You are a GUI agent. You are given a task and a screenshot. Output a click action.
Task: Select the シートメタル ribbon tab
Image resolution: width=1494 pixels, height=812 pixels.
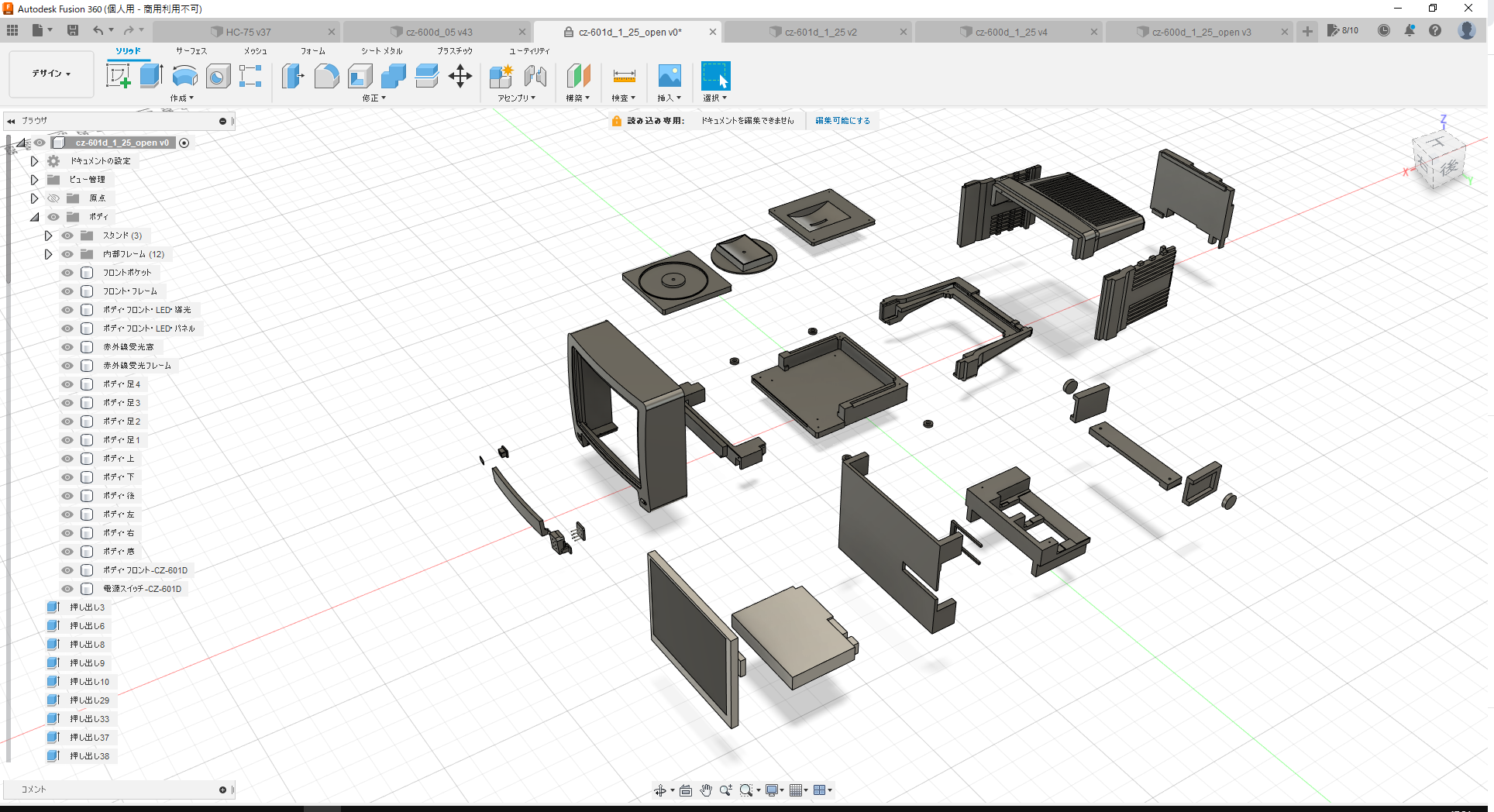pyautogui.click(x=380, y=50)
